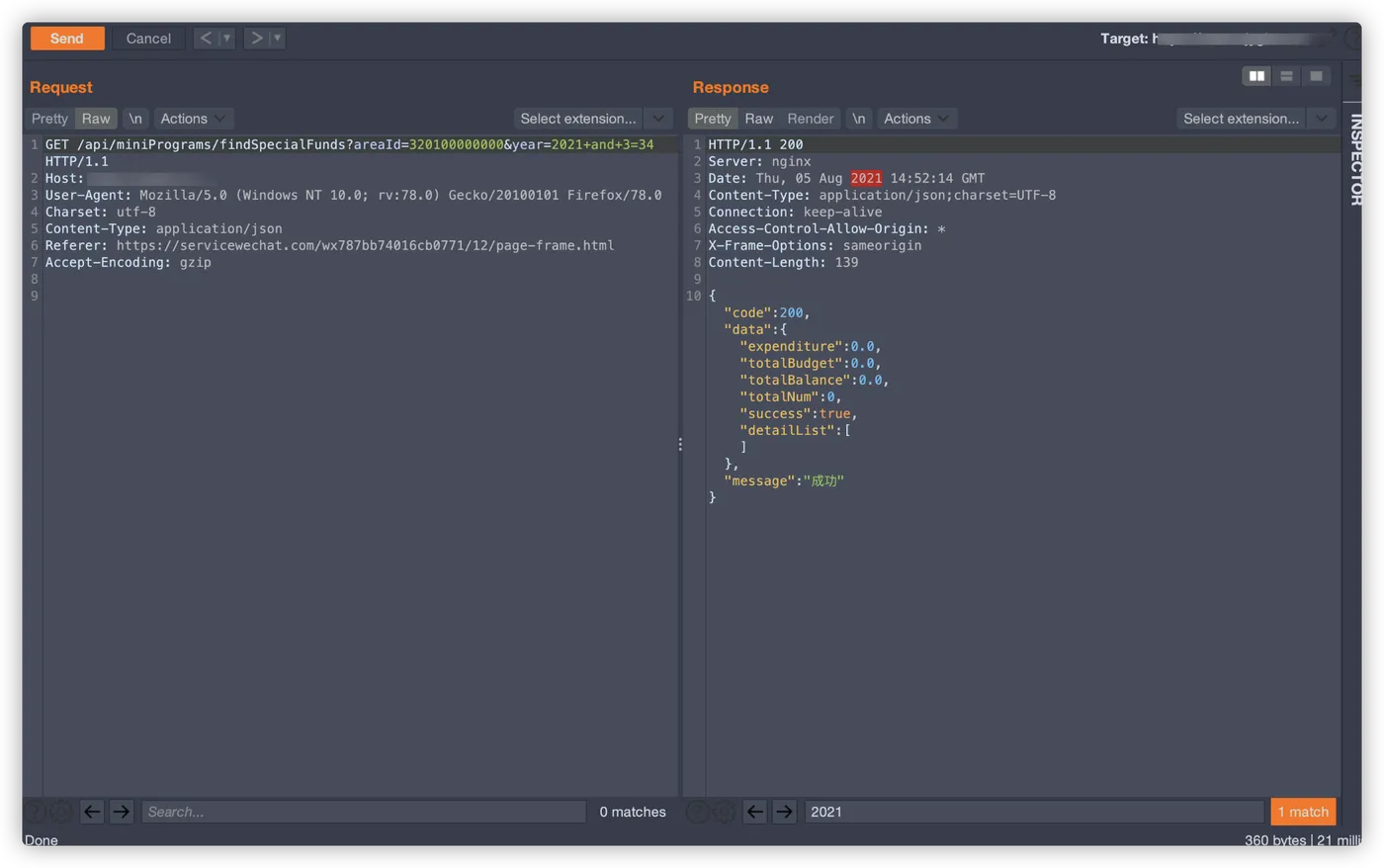Click the '"message":"成功"' JSON line
This screenshot has height=868, width=1384.
pos(784,480)
